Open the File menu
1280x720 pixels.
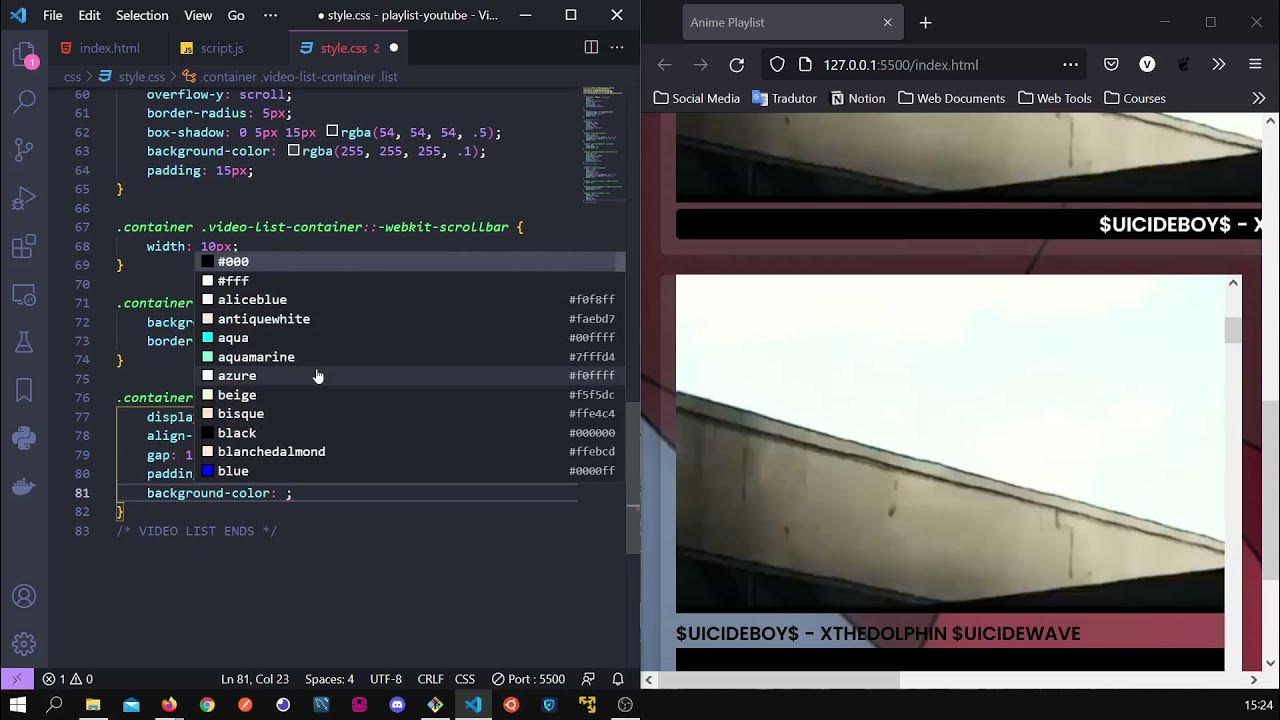(x=53, y=15)
